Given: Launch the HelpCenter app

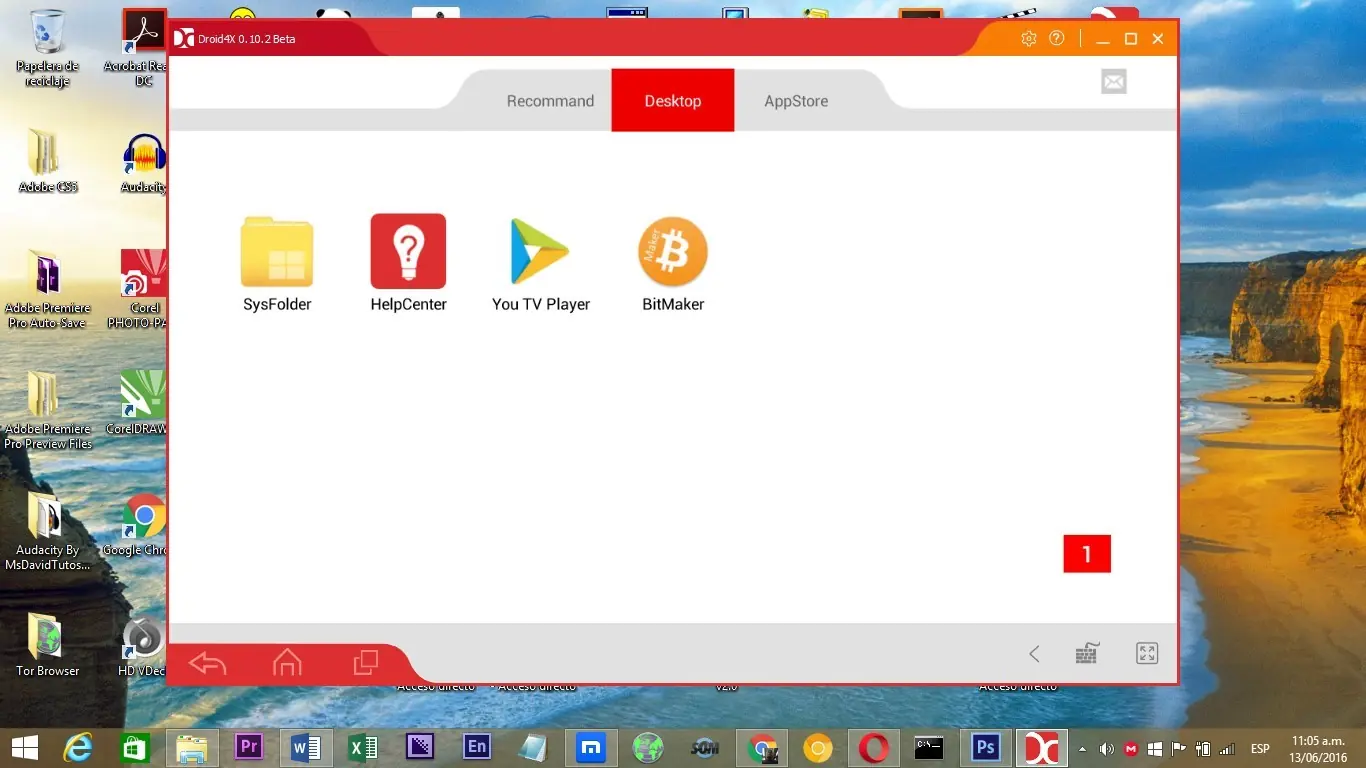Looking at the screenshot, I should [x=408, y=264].
